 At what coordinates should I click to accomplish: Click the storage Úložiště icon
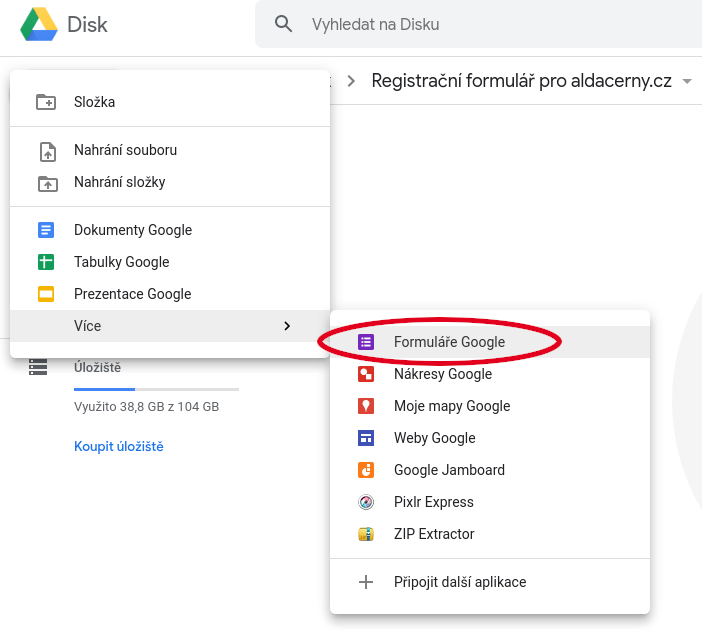click(38, 367)
